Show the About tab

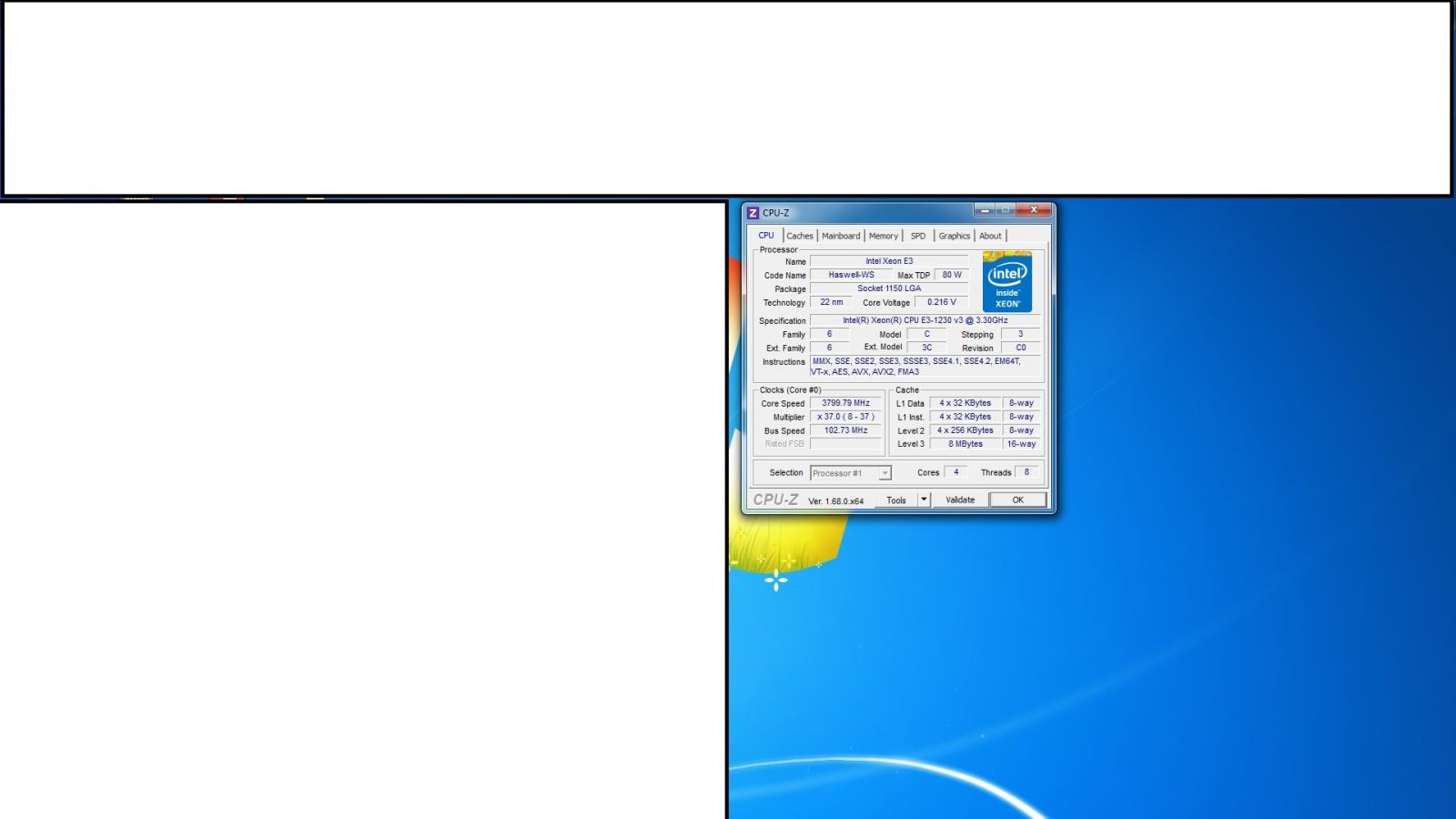point(990,236)
